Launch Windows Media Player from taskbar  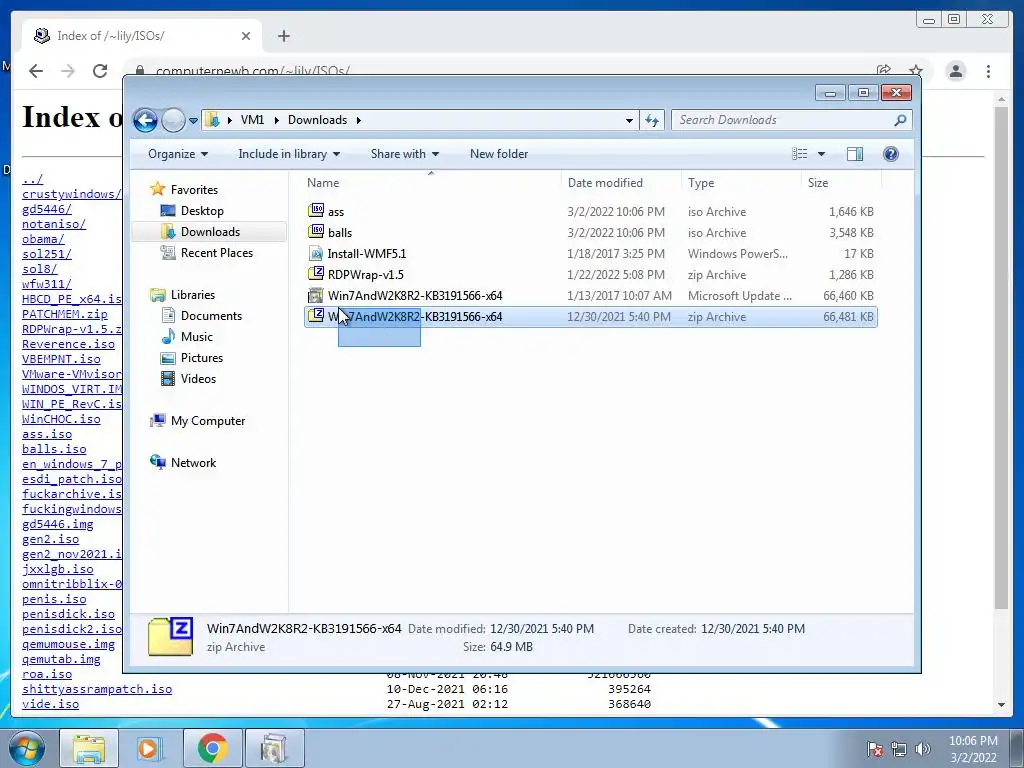coord(149,748)
